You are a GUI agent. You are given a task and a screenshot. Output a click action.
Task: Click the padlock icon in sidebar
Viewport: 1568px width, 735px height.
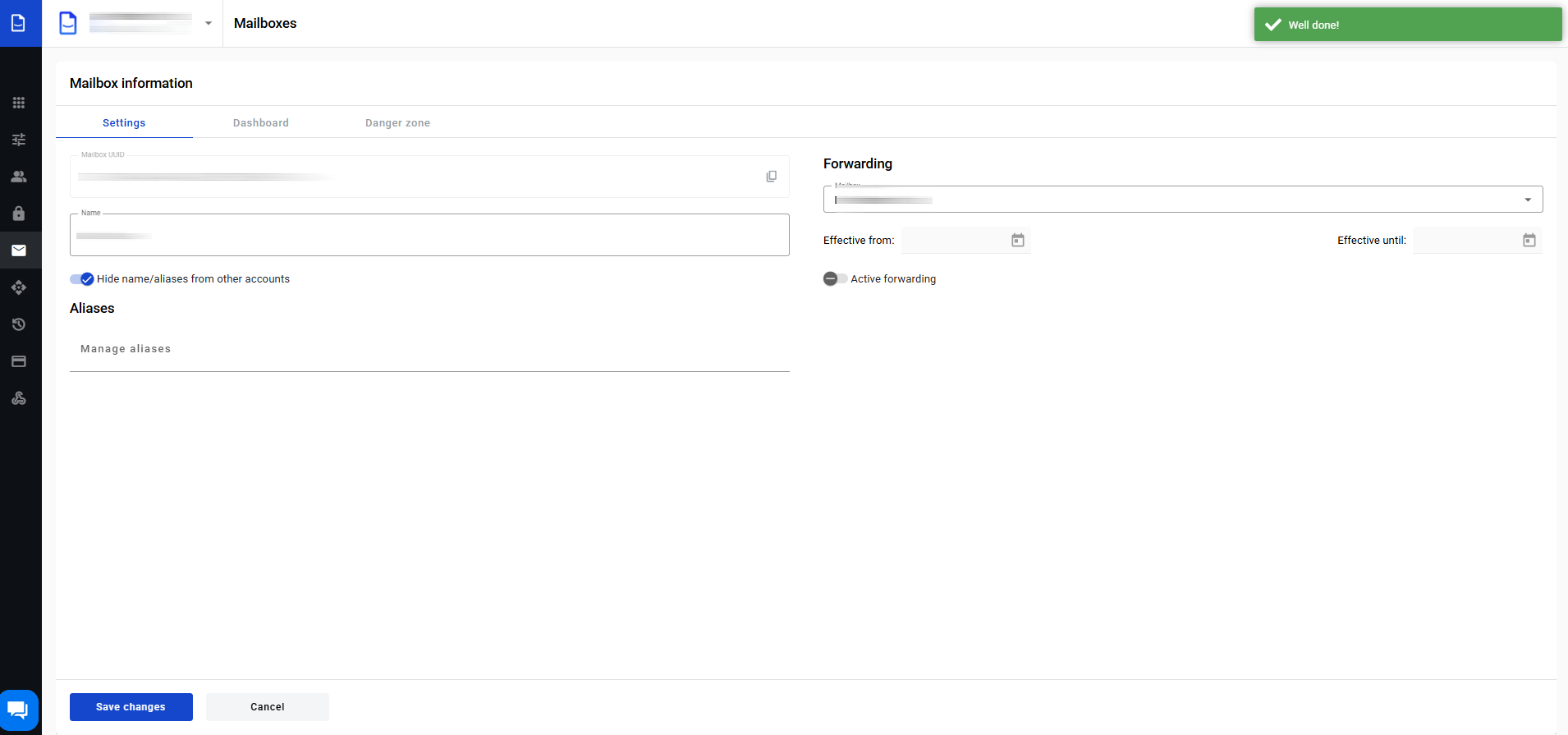(19, 214)
